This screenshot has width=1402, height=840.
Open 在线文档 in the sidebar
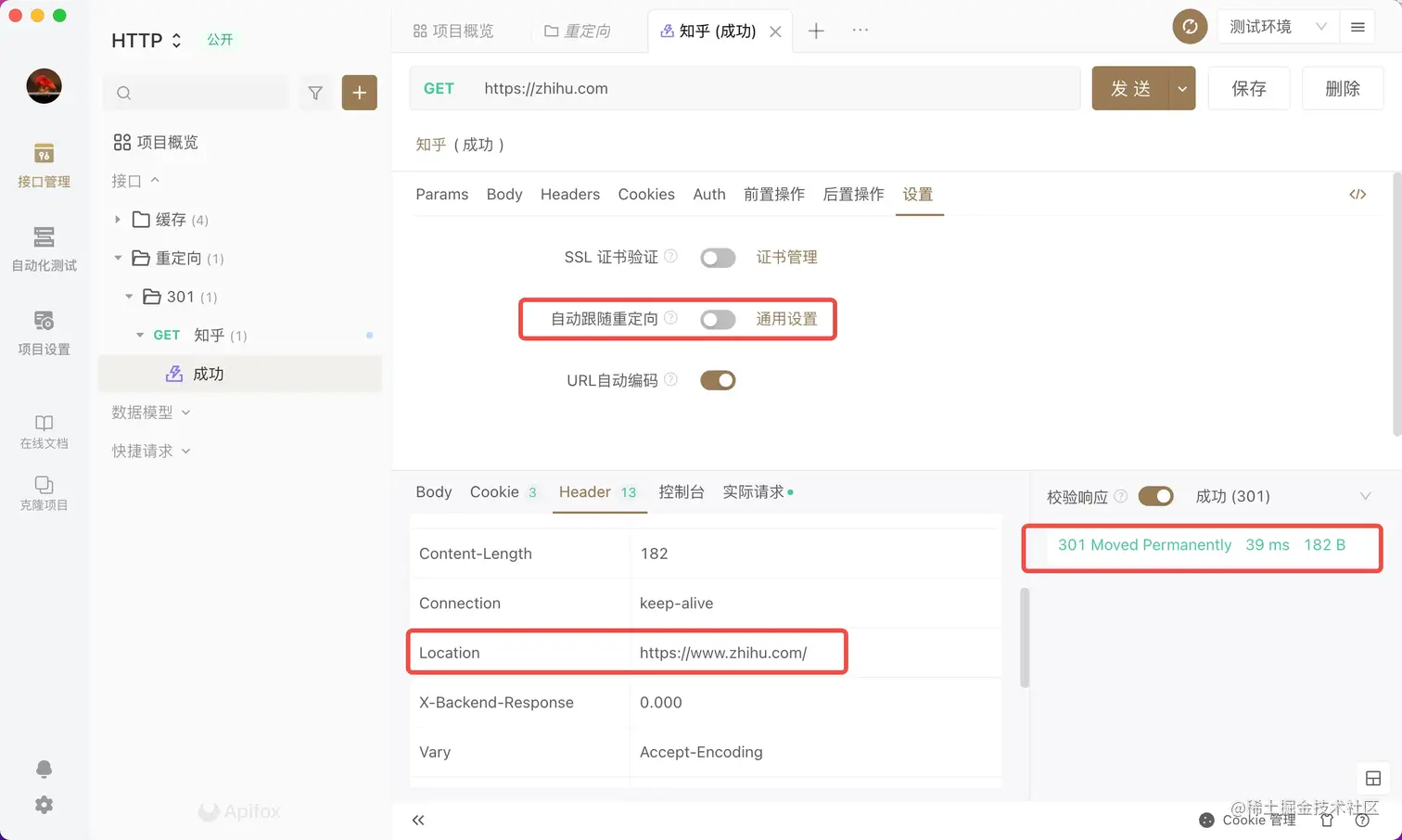[x=44, y=432]
